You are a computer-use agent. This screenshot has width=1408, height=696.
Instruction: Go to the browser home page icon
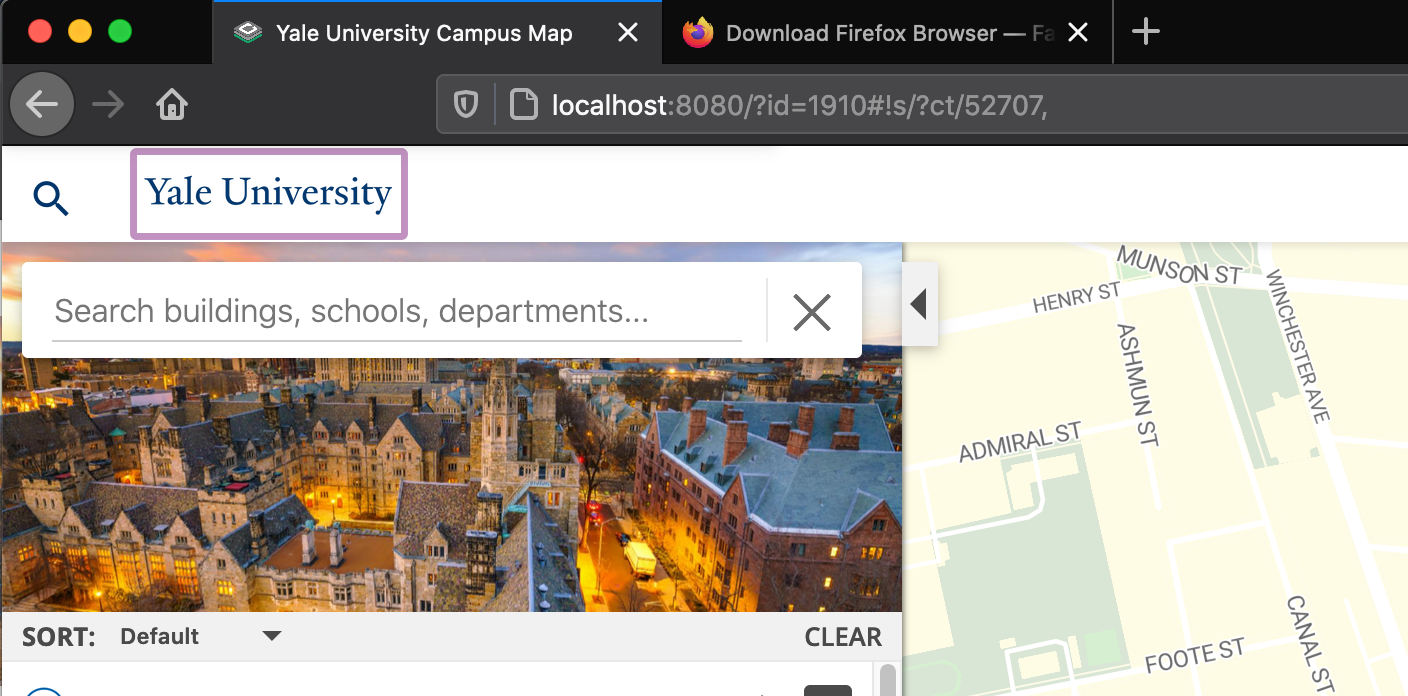pyautogui.click(x=173, y=104)
